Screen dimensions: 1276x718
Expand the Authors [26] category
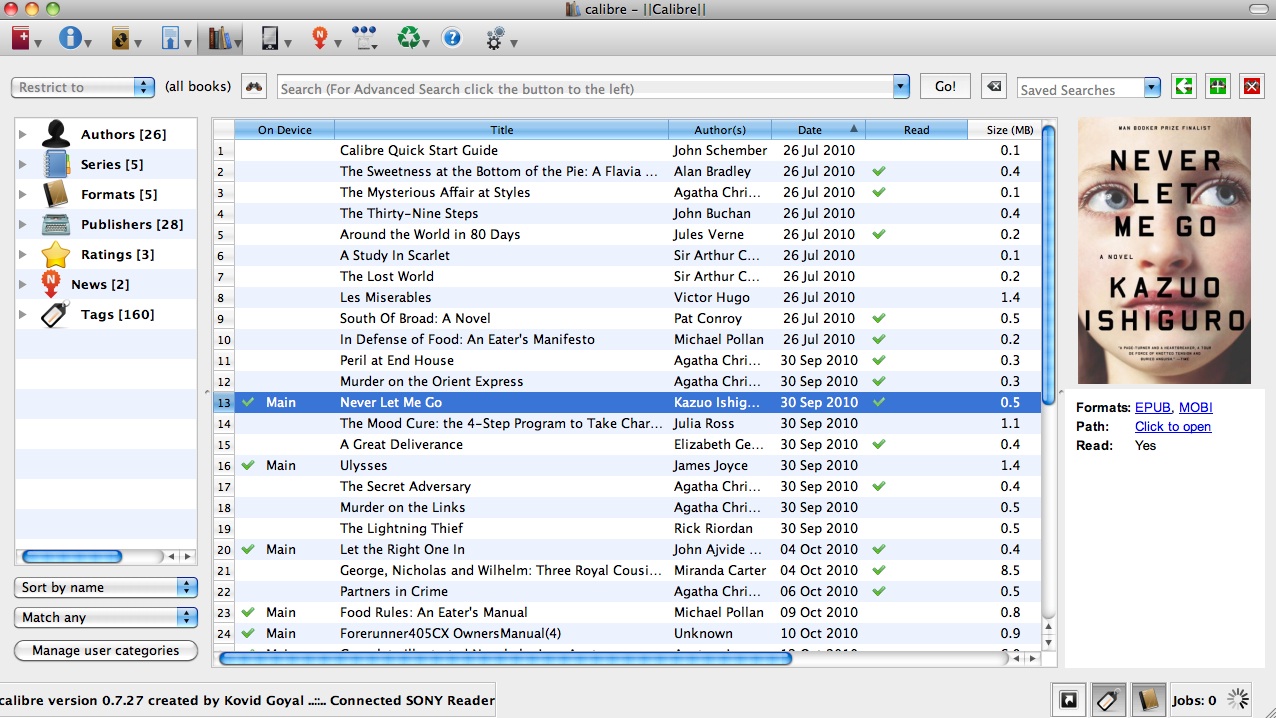point(24,135)
